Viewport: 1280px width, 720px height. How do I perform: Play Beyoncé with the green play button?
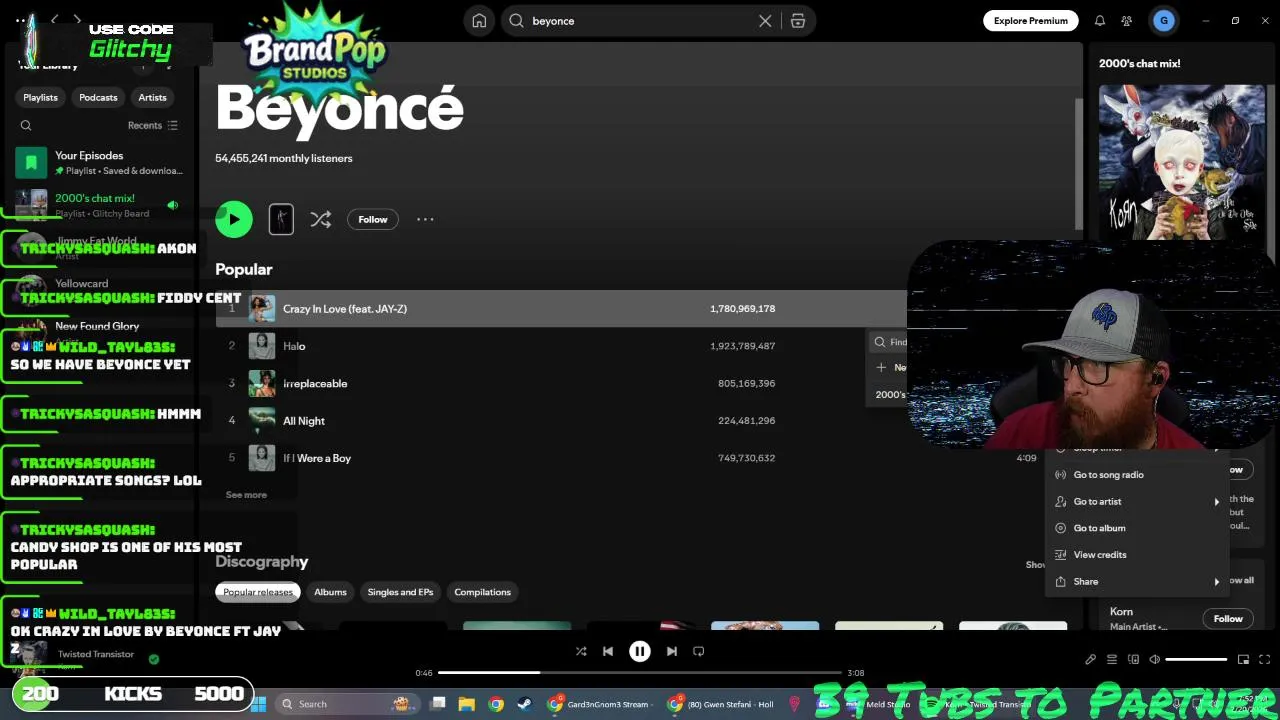coord(234,219)
